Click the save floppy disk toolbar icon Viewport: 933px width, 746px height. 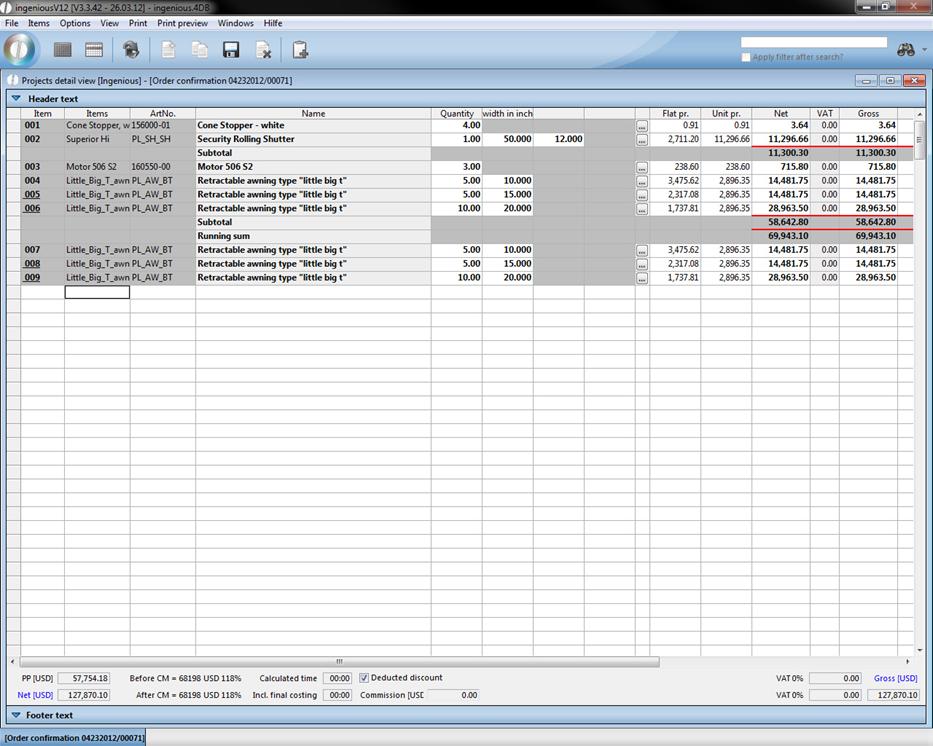(231, 50)
